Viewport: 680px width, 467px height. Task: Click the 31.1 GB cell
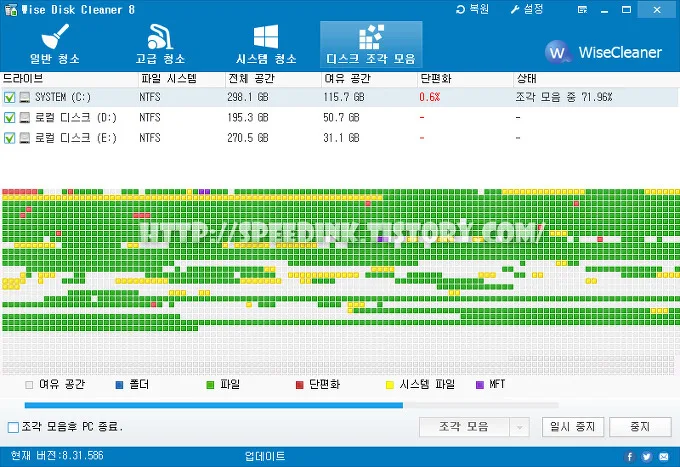(341, 138)
